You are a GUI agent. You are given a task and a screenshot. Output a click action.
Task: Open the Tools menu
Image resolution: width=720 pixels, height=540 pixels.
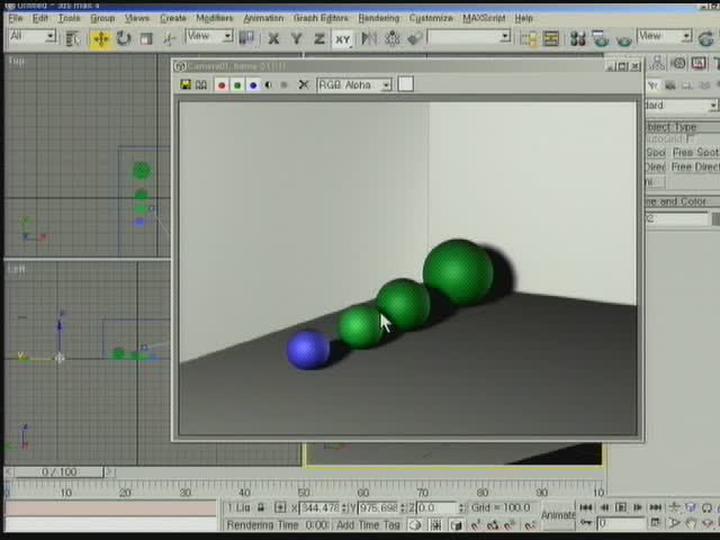pos(69,18)
